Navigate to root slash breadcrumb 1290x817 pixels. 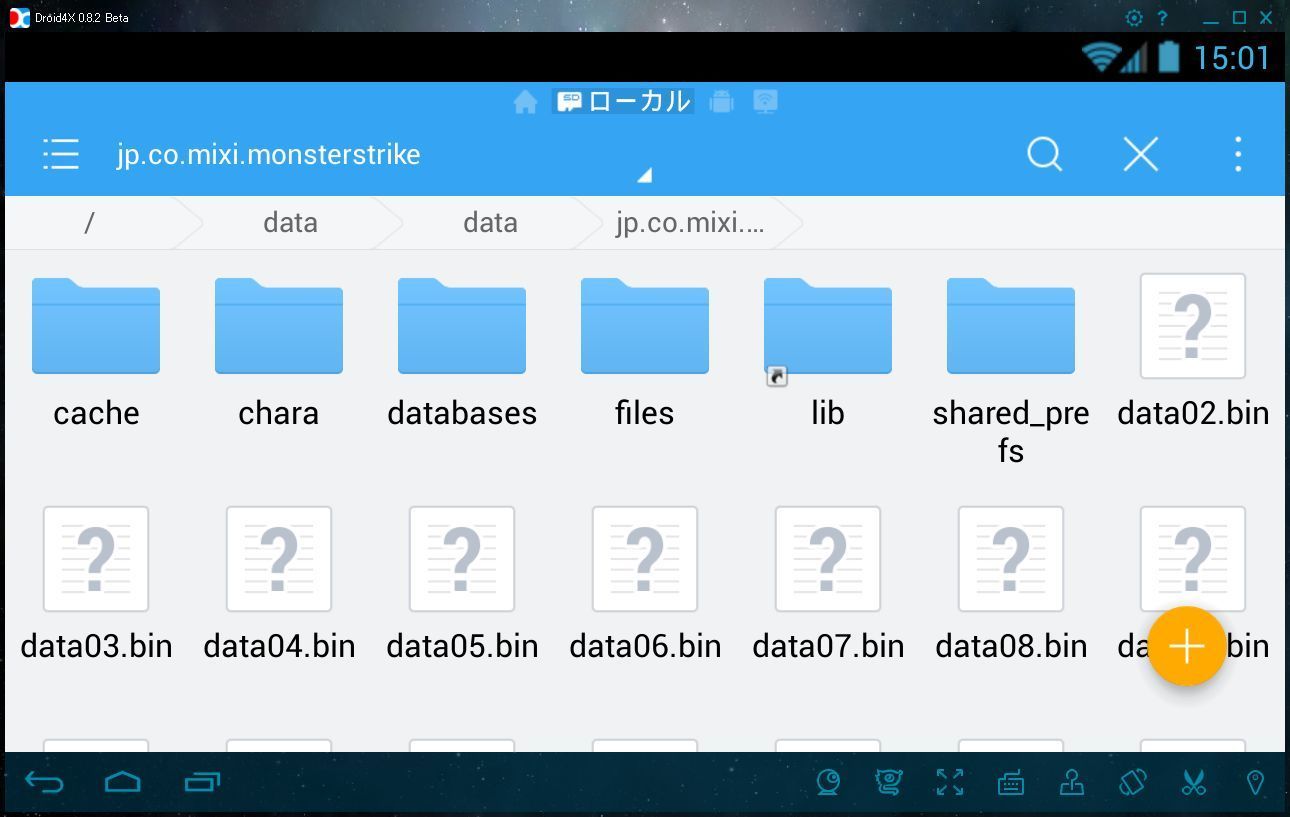[89, 222]
